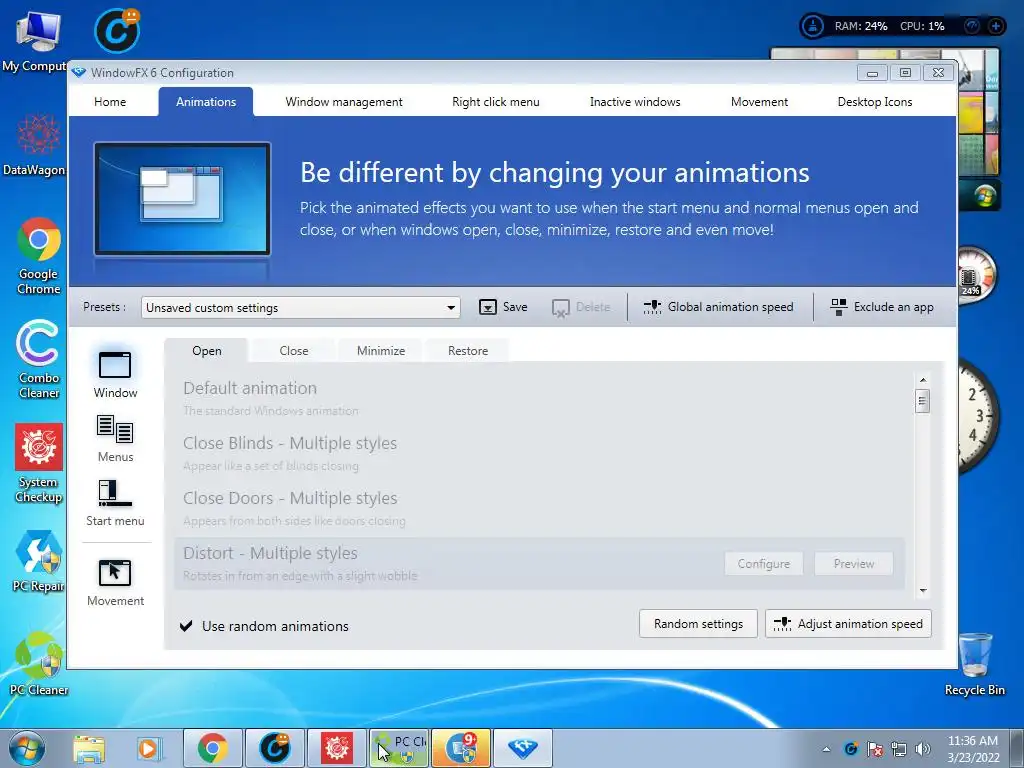Screen dimensions: 1024x768
Task: Click the Global animation speed icon
Action: click(x=652, y=307)
